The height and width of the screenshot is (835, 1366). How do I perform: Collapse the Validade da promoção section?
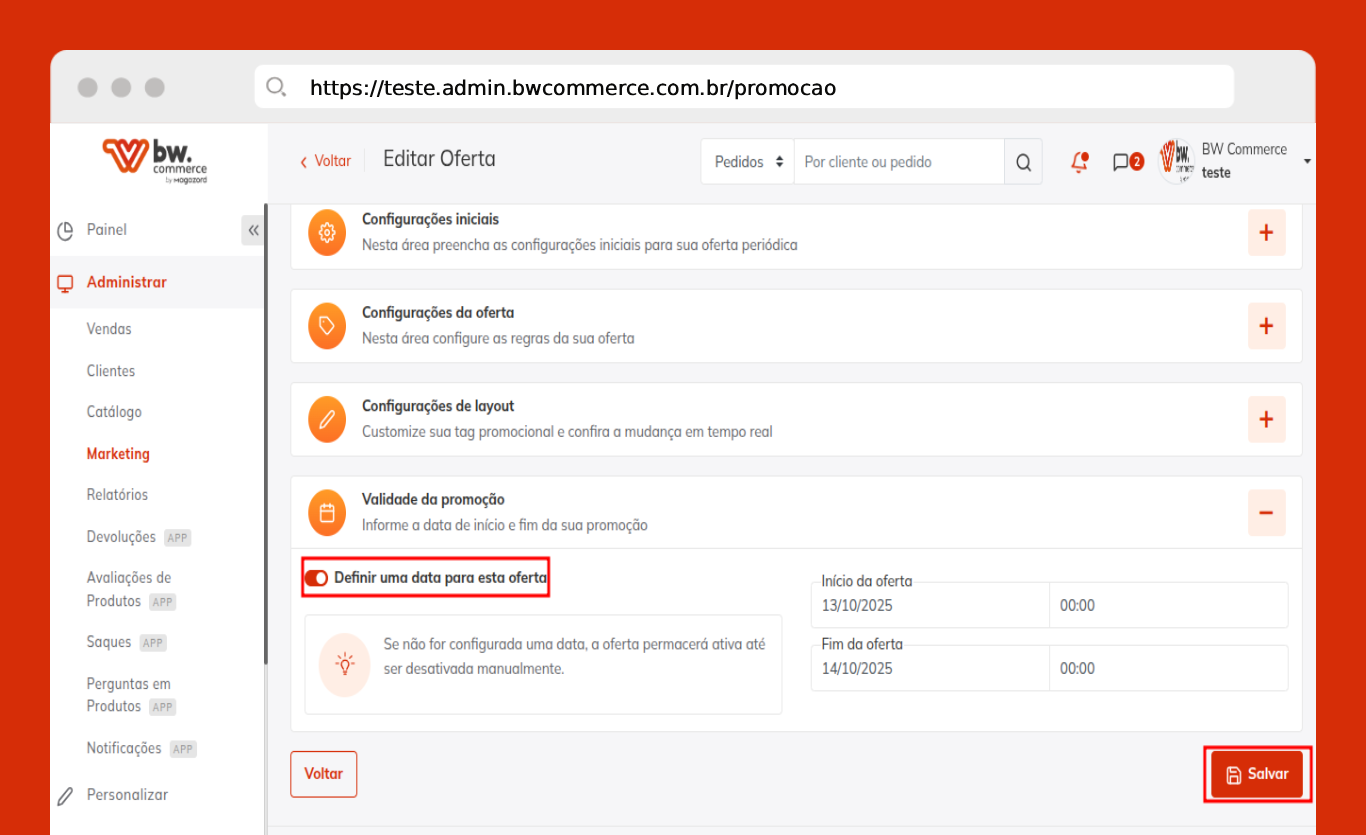1266,512
